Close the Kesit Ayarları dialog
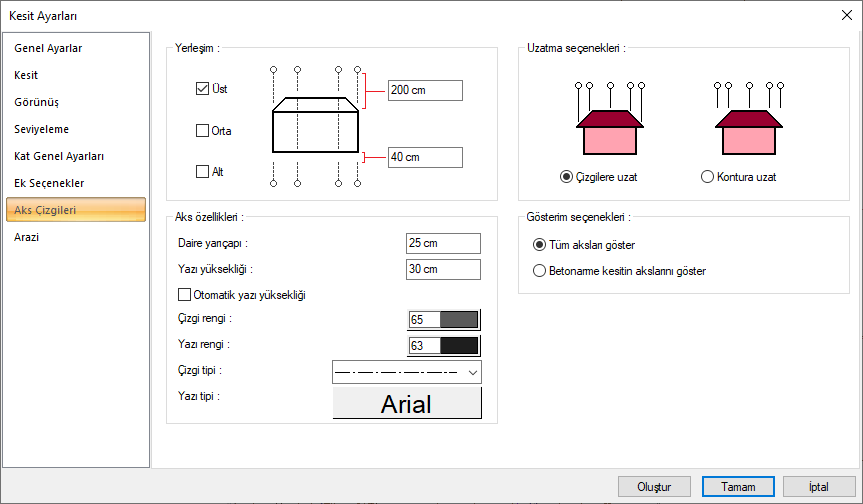Viewport: 863px width, 504px height. [846, 14]
